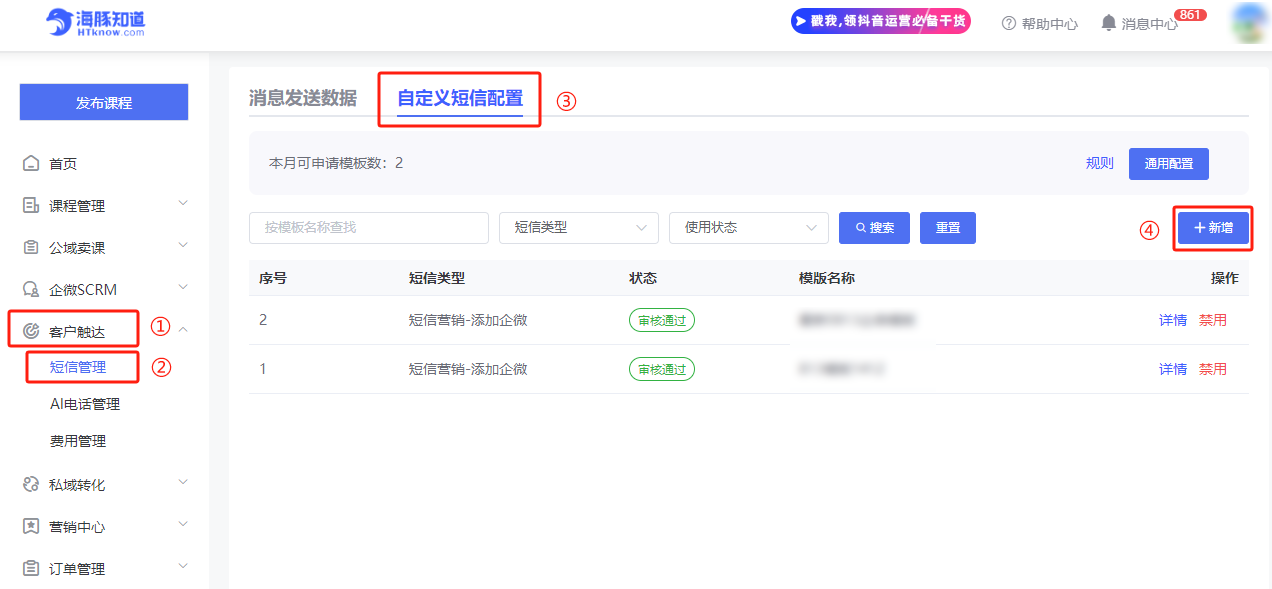The width and height of the screenshot is (1272, 589).
Task: Click the HTknow dolphin logo
Action: (x=95, y=23)
